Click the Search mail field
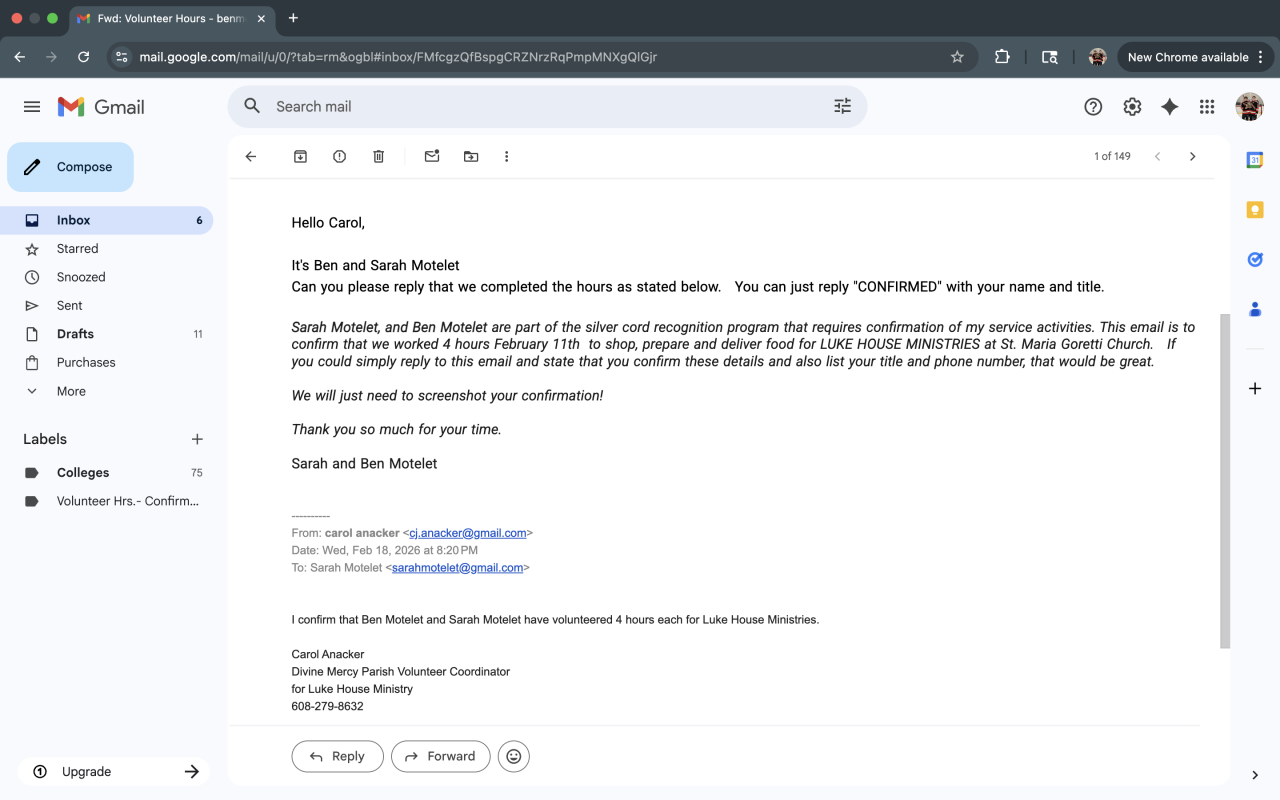This screenshot has height=800, width=1280. coord(540,106)
